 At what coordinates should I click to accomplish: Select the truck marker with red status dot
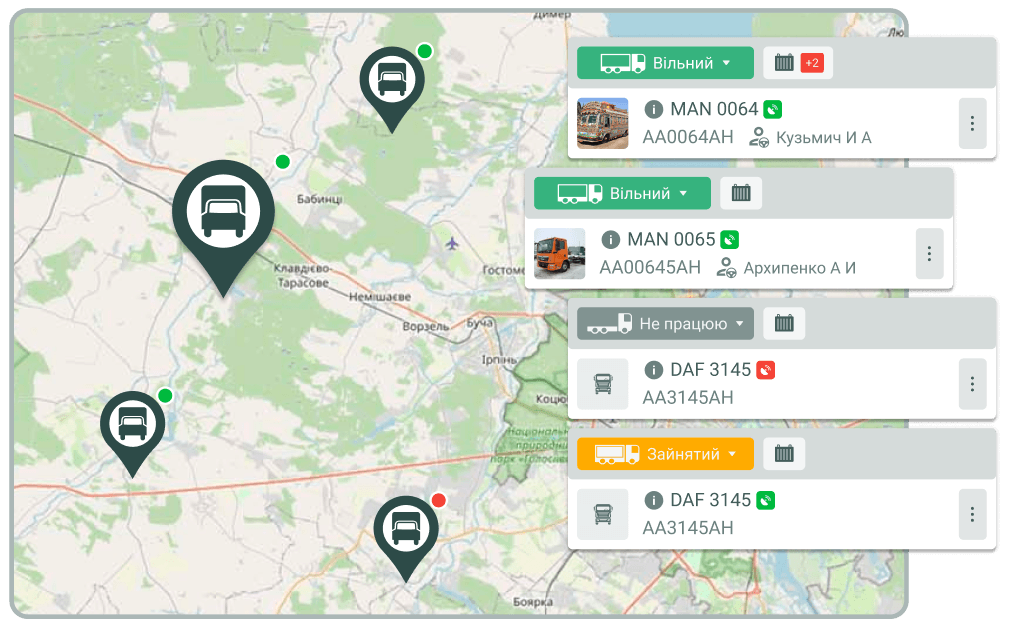pyautogui.click(x=405, y=528)
